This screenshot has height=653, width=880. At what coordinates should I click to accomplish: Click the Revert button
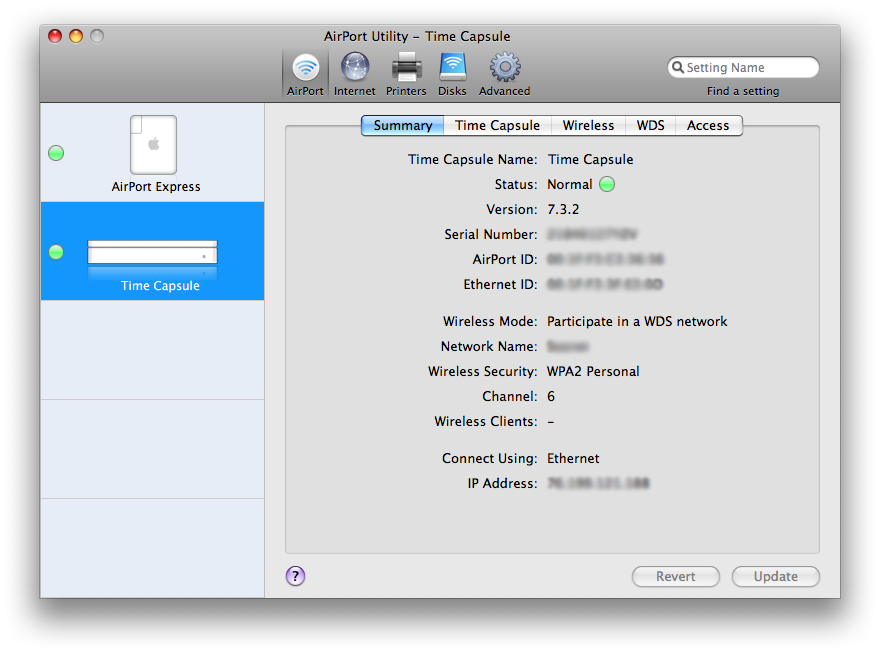pyautogui.click(x=676, y=576)
